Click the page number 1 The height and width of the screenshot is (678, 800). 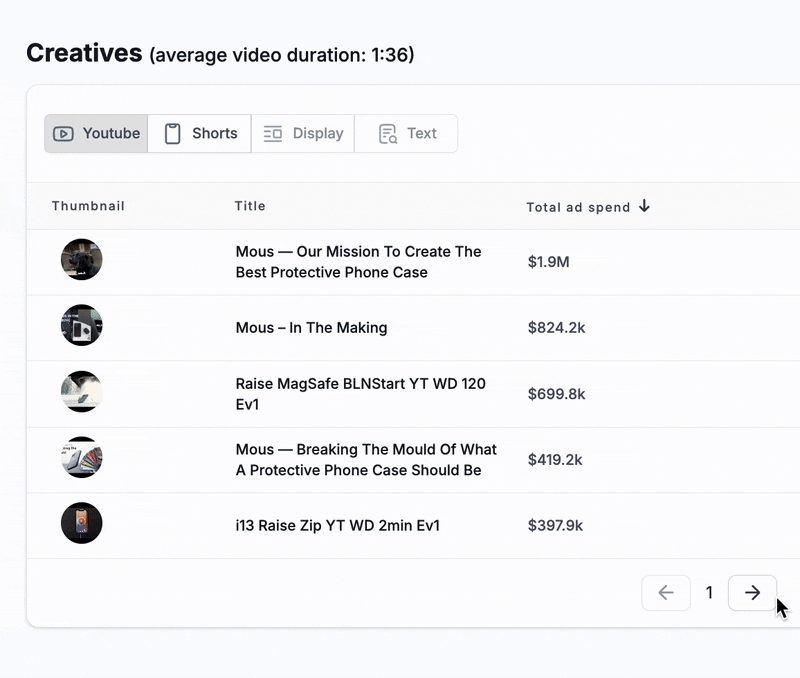click(x=709, y=593)
